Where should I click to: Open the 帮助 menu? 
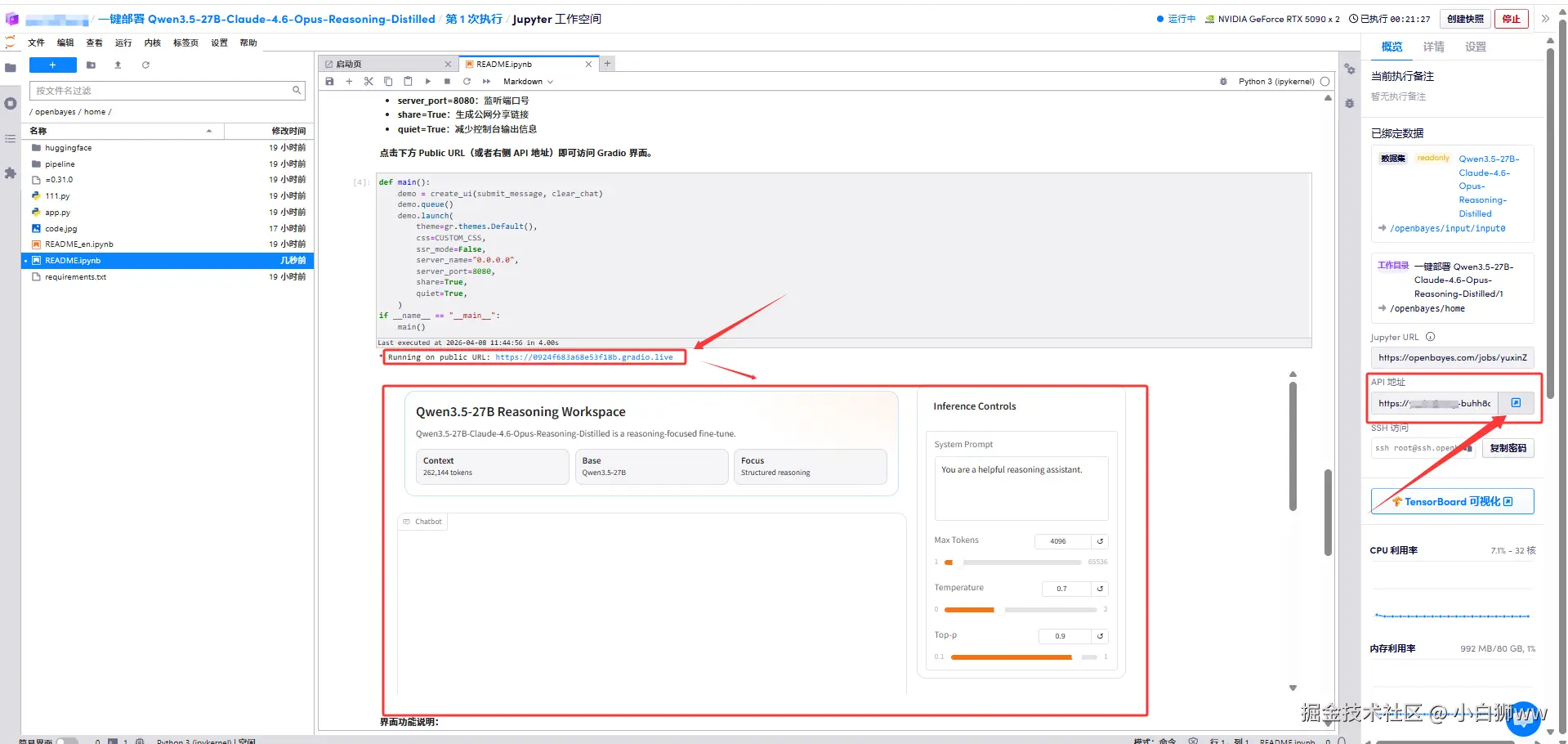click(x=248, y=43)
